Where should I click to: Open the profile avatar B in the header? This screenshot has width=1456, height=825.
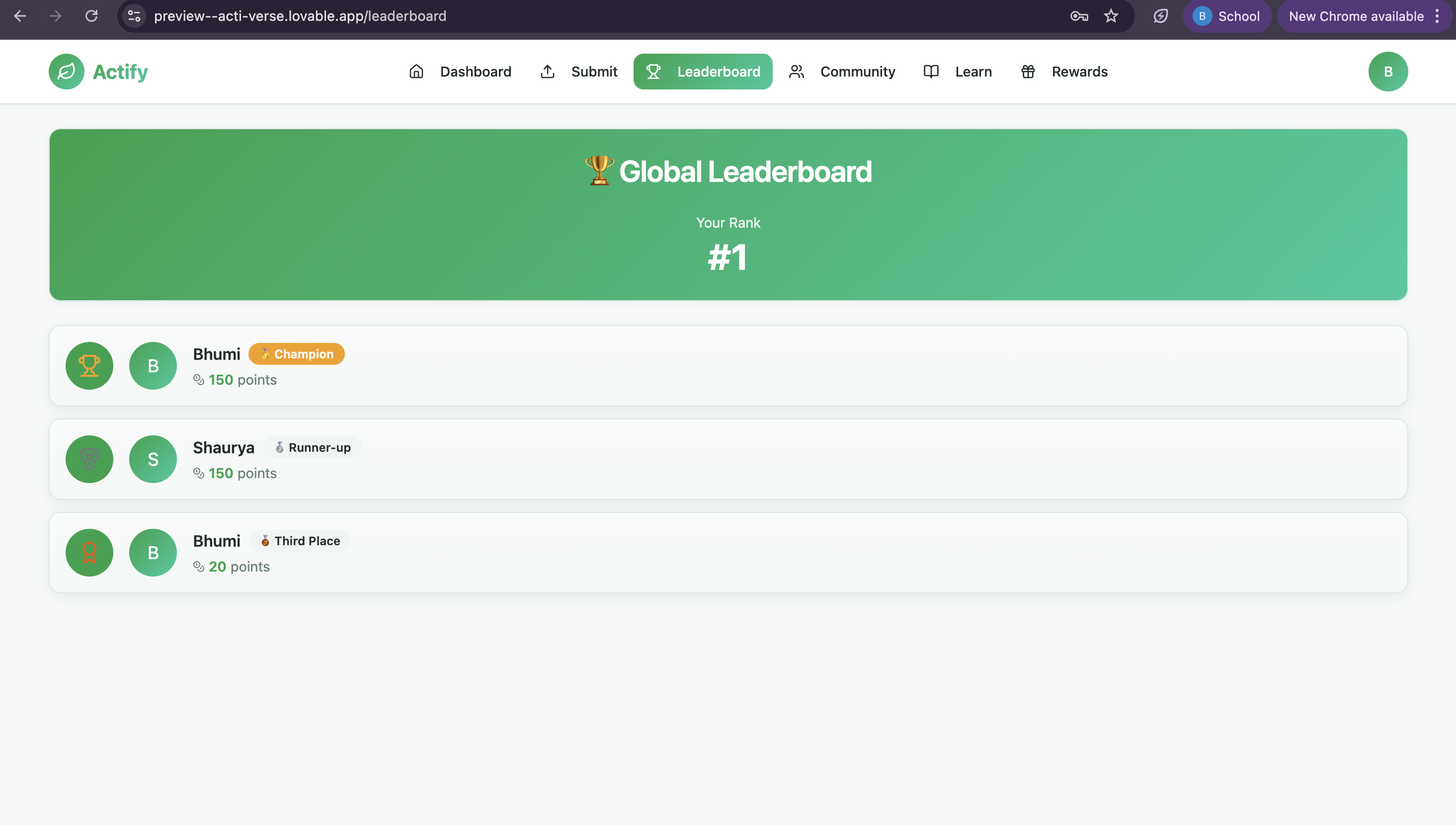[x=1388, y=72]
